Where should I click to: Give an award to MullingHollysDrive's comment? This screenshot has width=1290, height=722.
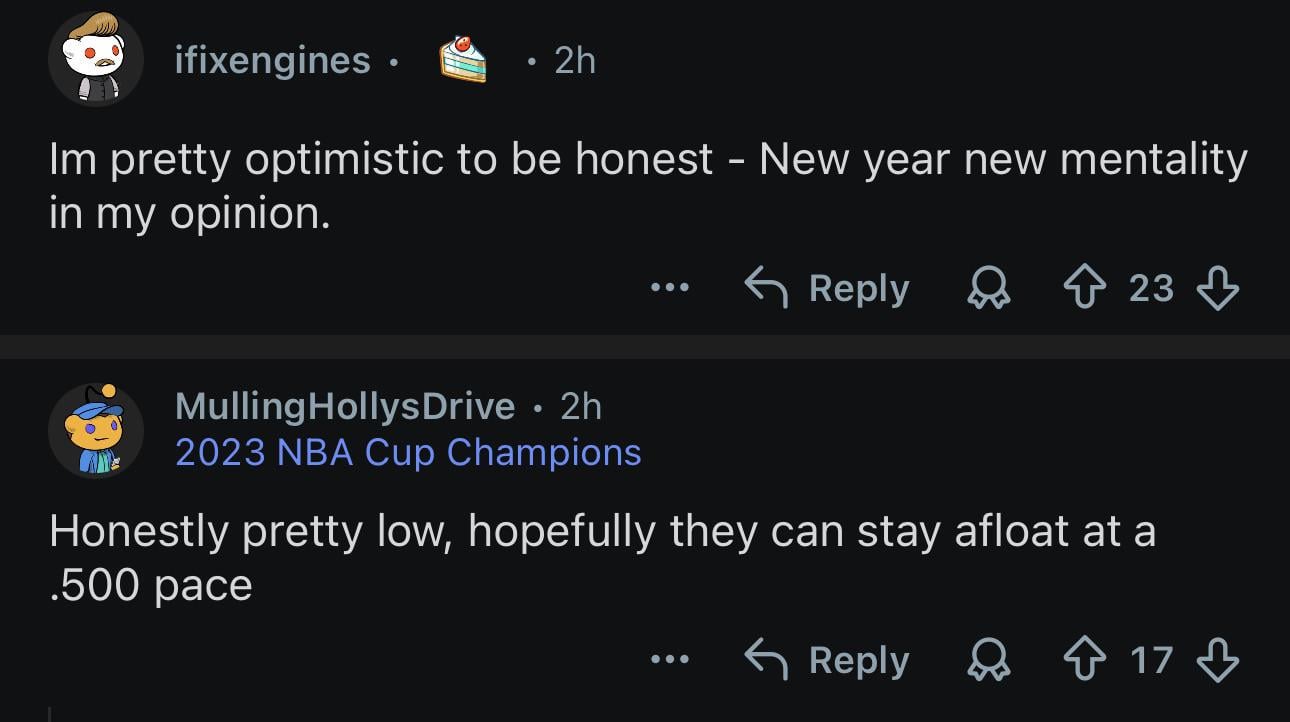point(987,658)
